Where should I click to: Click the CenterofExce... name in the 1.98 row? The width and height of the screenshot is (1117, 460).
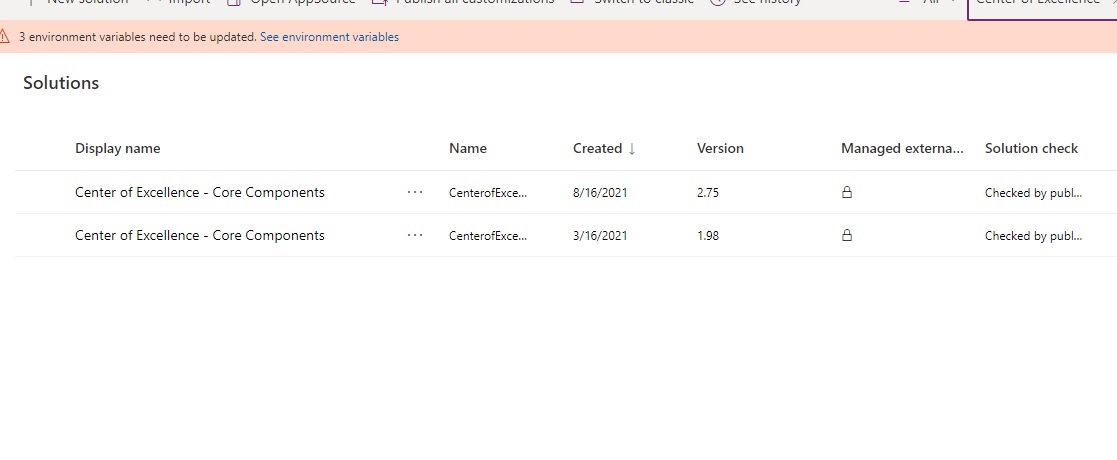488,235
